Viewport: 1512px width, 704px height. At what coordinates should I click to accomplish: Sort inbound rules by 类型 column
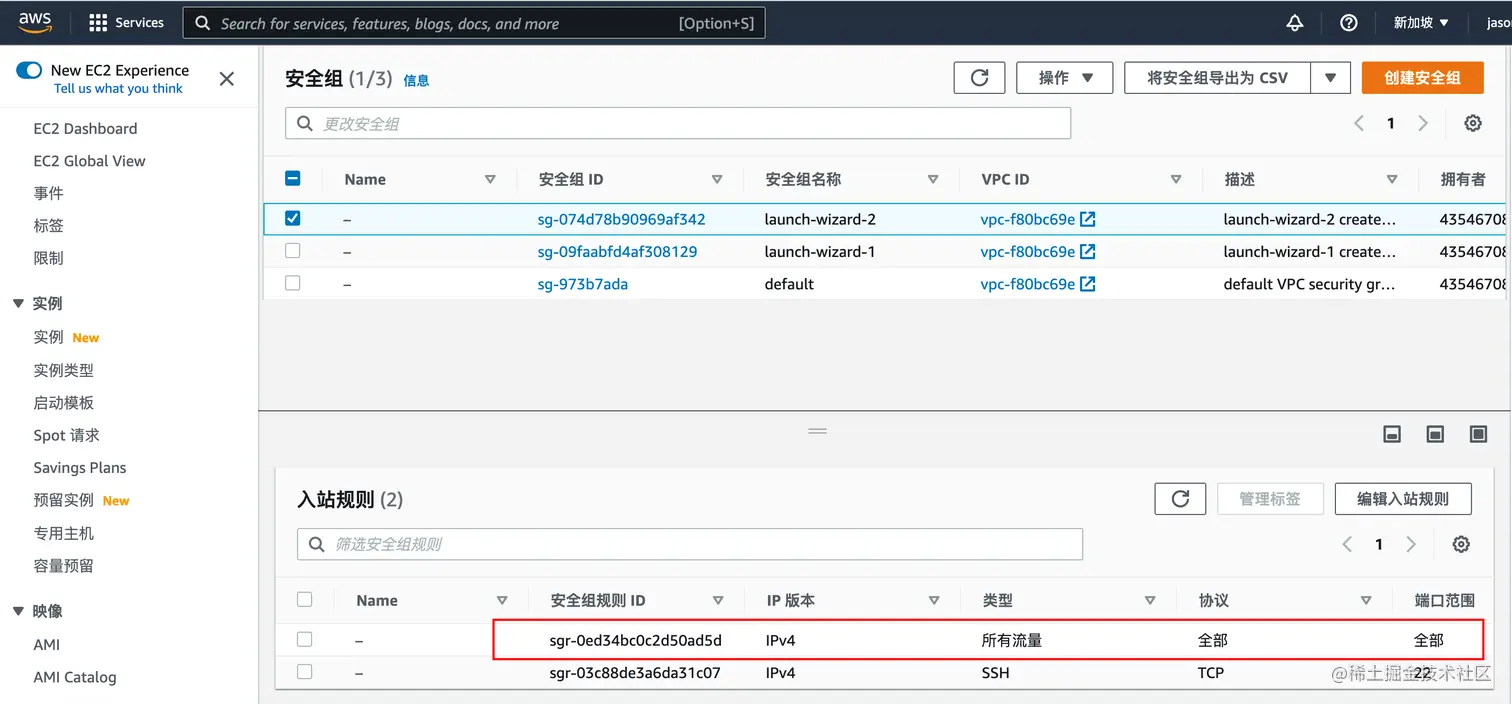pos(1150,600)
